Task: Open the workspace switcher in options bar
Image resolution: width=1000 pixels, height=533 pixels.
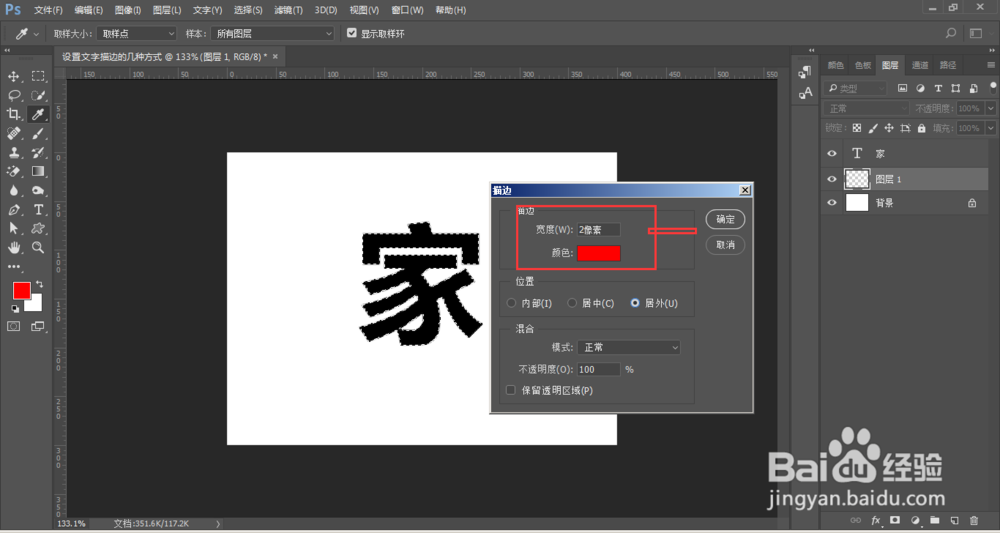Action: (x=976, y=33)
